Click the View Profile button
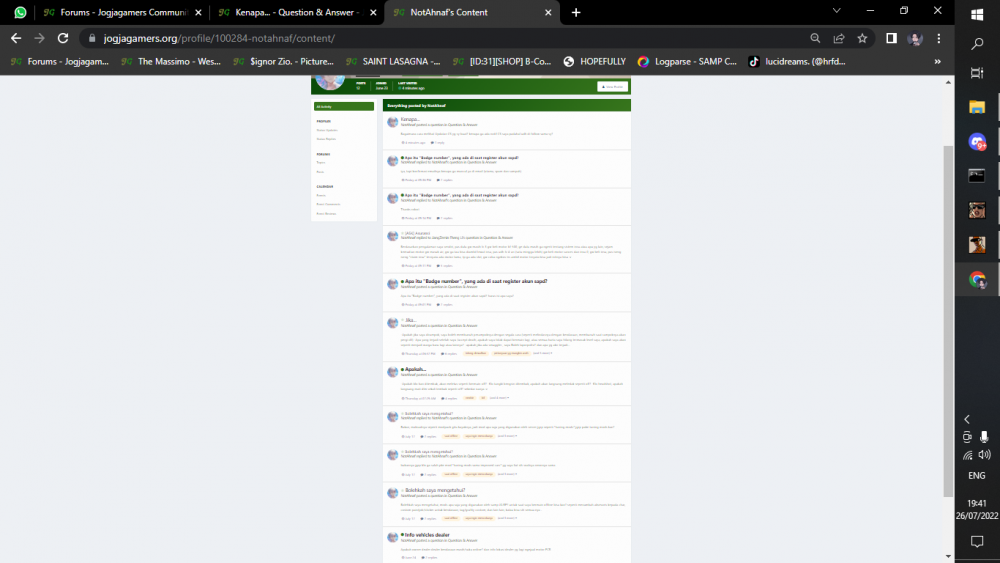The width and height of the screenshot is (1000, 563). click(x=612, y=87)
